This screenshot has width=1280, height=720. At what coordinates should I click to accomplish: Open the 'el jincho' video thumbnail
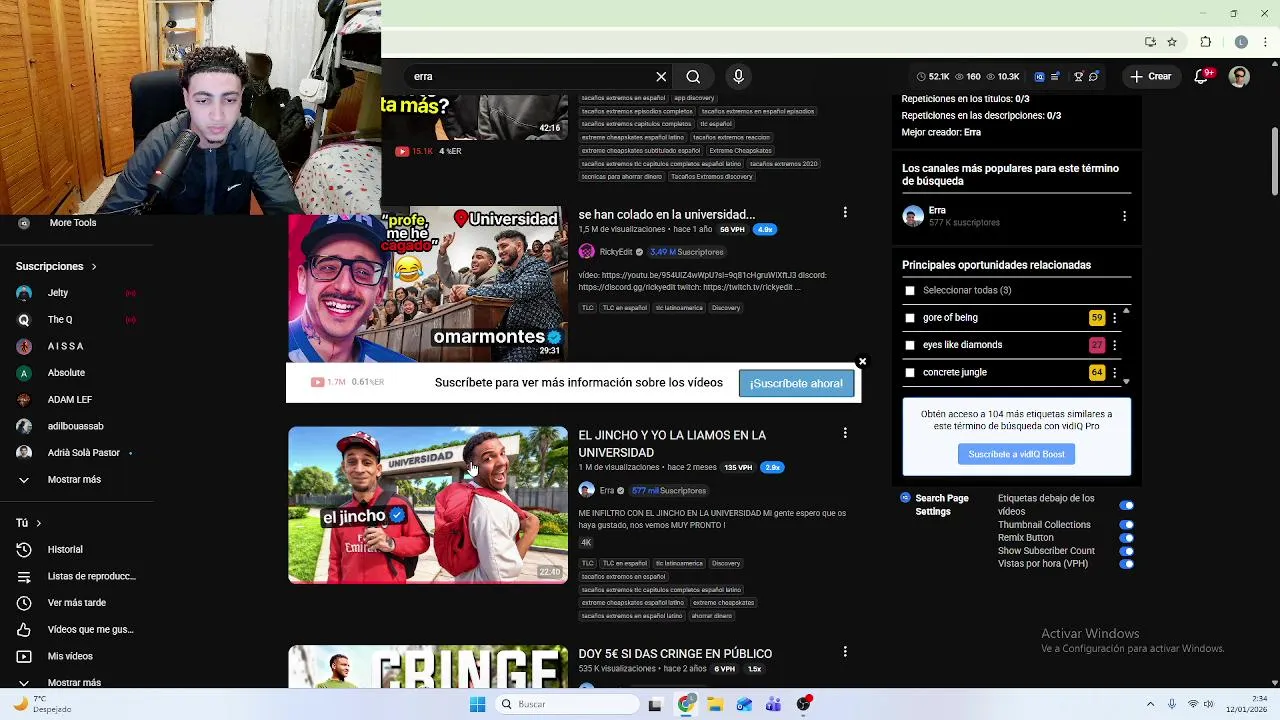428,505
